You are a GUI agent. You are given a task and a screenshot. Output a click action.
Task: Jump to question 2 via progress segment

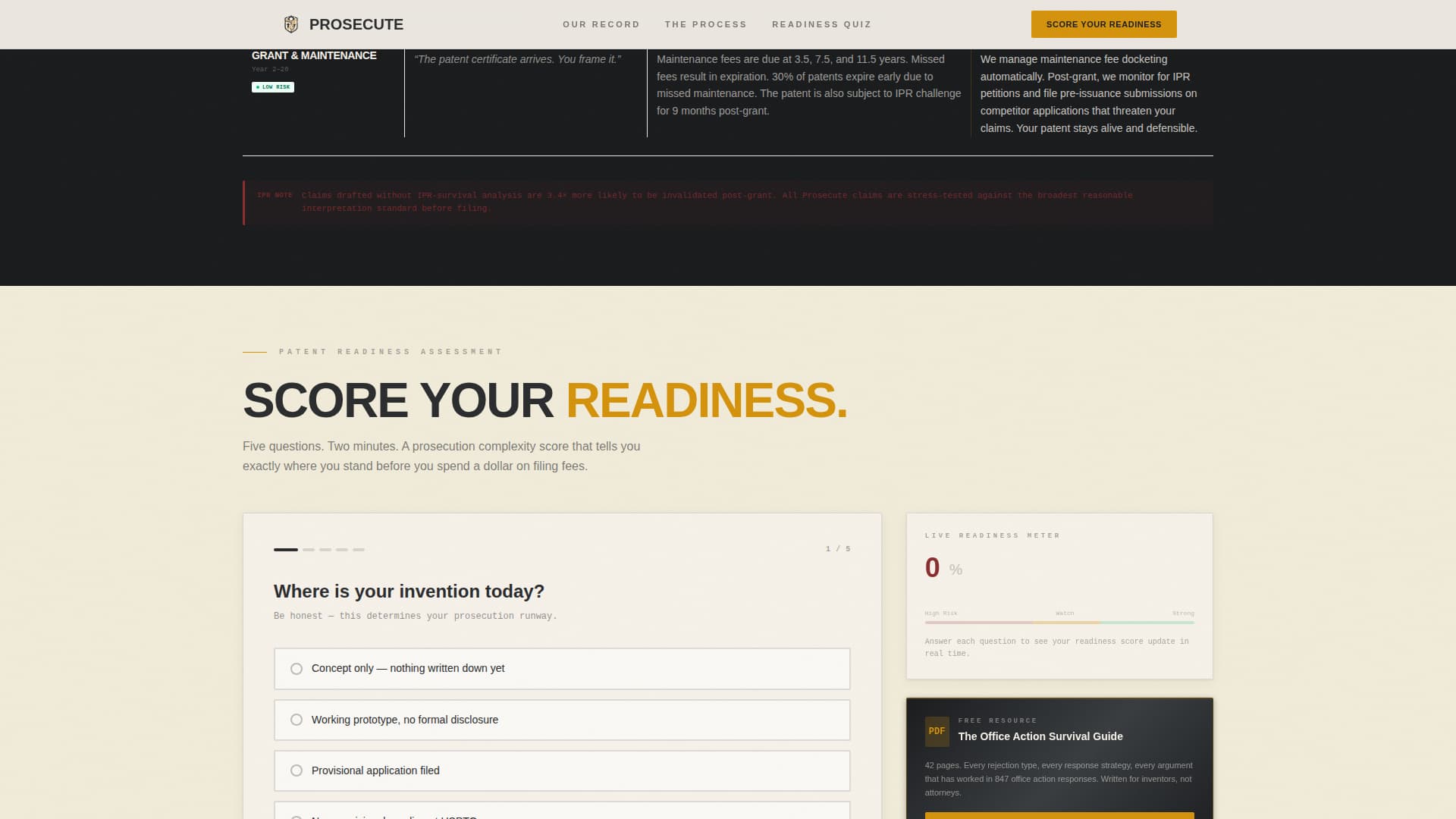point(307,550)
